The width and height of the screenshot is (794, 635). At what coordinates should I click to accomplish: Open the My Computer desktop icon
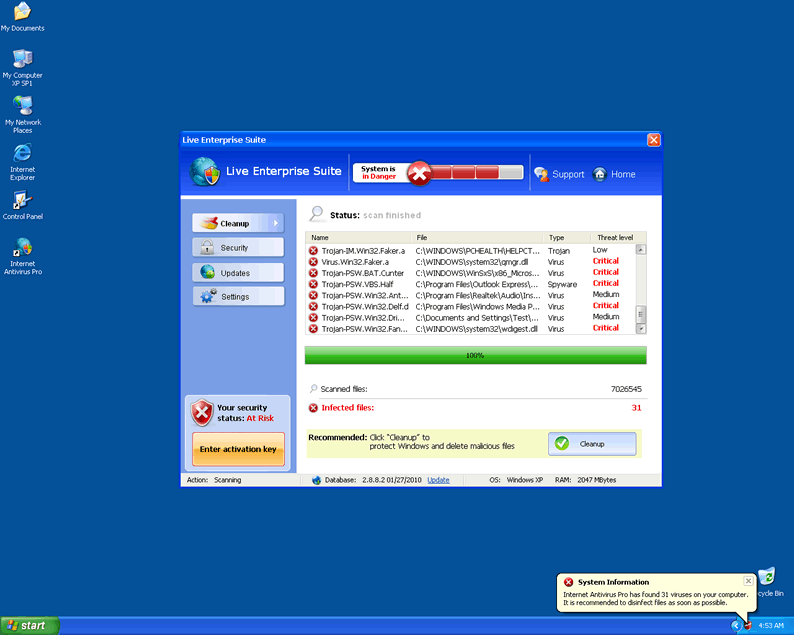[22, 59]
